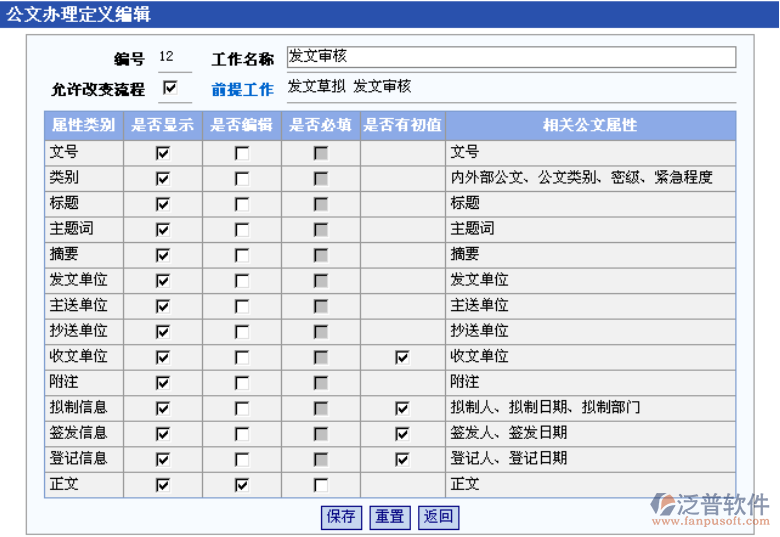The width and height of the screenshot is (780, 537).
Task: Enable 是否编辑 for the 签发信息 row
Action: point(242,434)
